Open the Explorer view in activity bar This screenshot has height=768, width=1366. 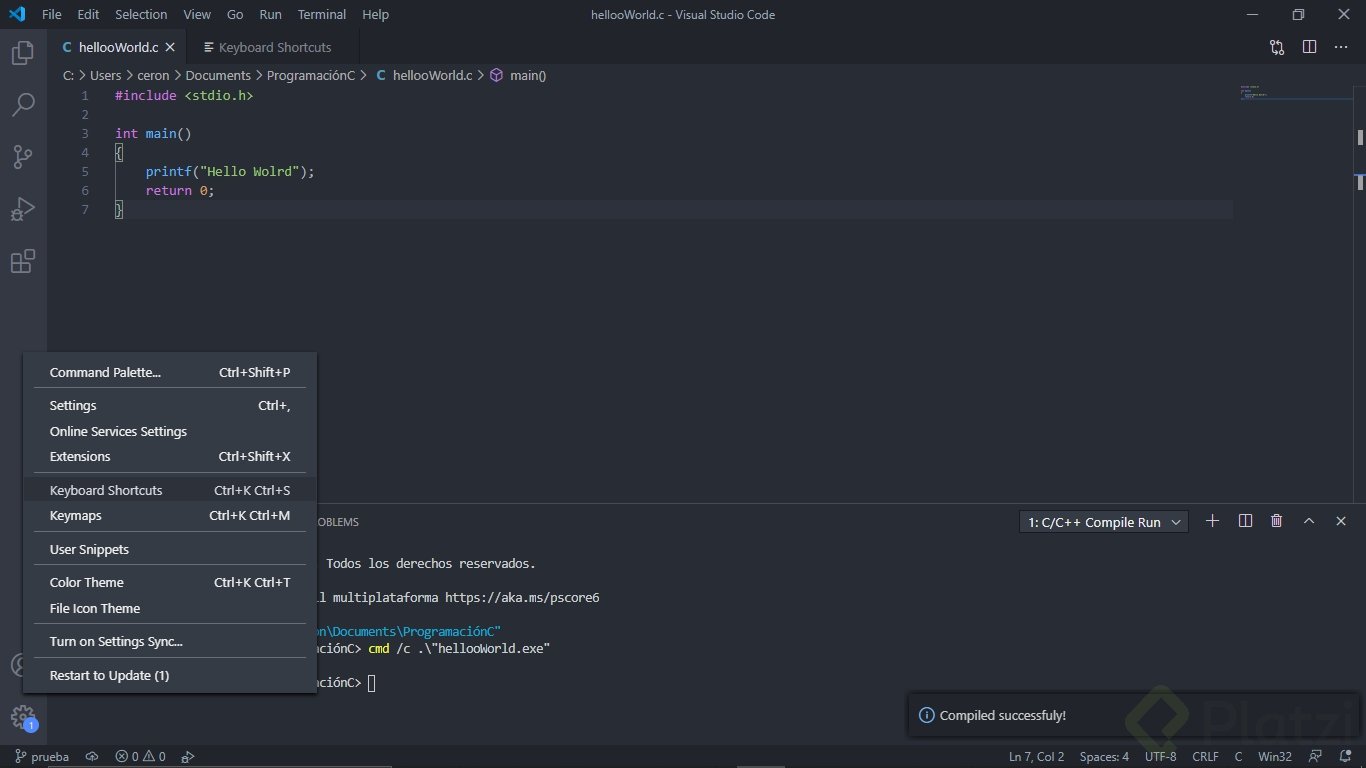pyautogui.click(x=22, y=53)
